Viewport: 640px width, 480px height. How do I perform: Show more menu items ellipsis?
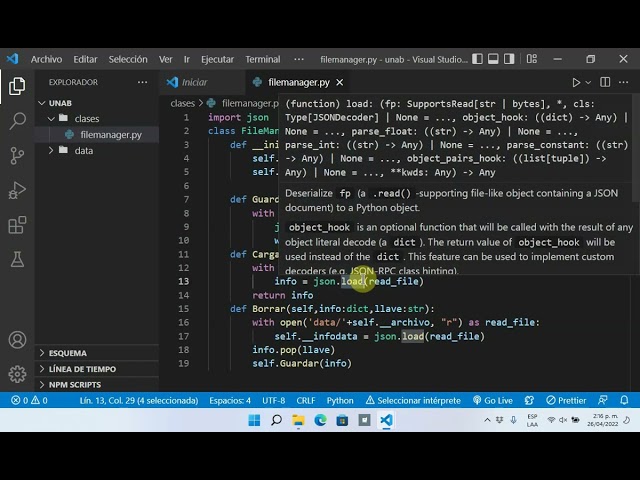tap(299, 59)
